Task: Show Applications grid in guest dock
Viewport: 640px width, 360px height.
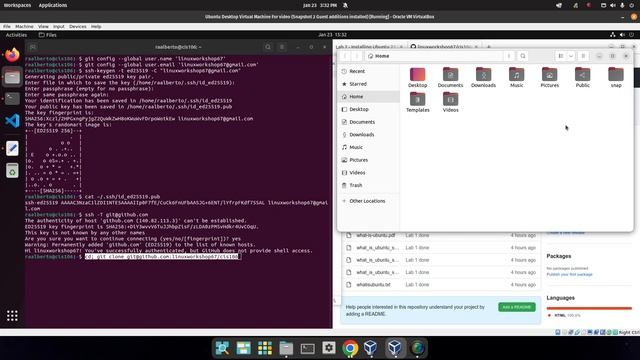Action: tap(12, 316)
